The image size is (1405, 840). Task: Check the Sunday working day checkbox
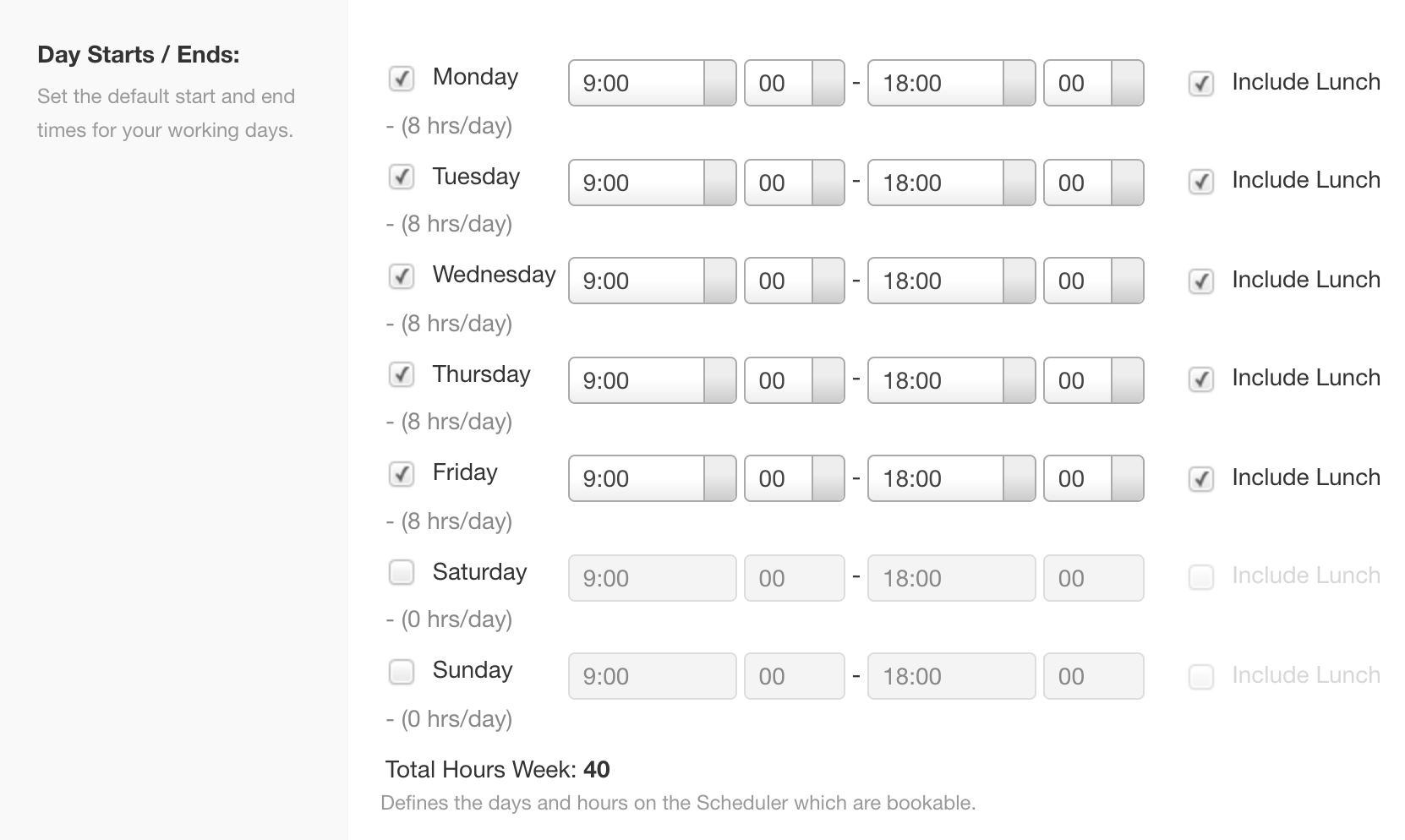tap(402, 671)
